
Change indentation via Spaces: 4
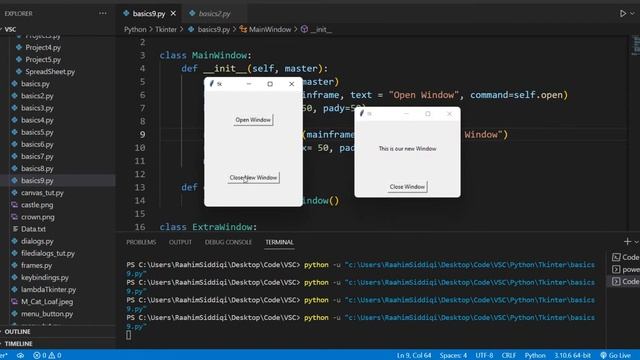(453, 356)
